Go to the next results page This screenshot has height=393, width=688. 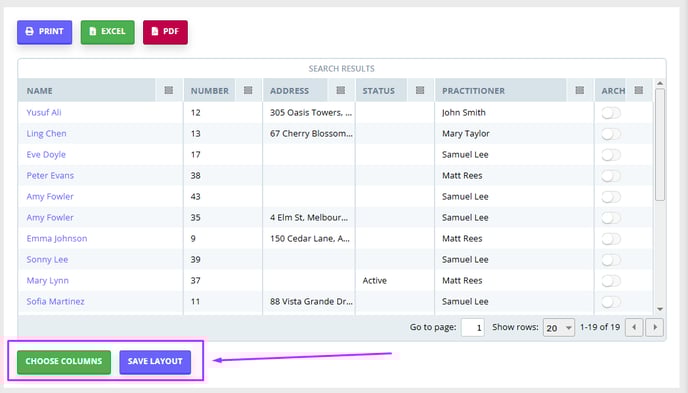(655, 327)
